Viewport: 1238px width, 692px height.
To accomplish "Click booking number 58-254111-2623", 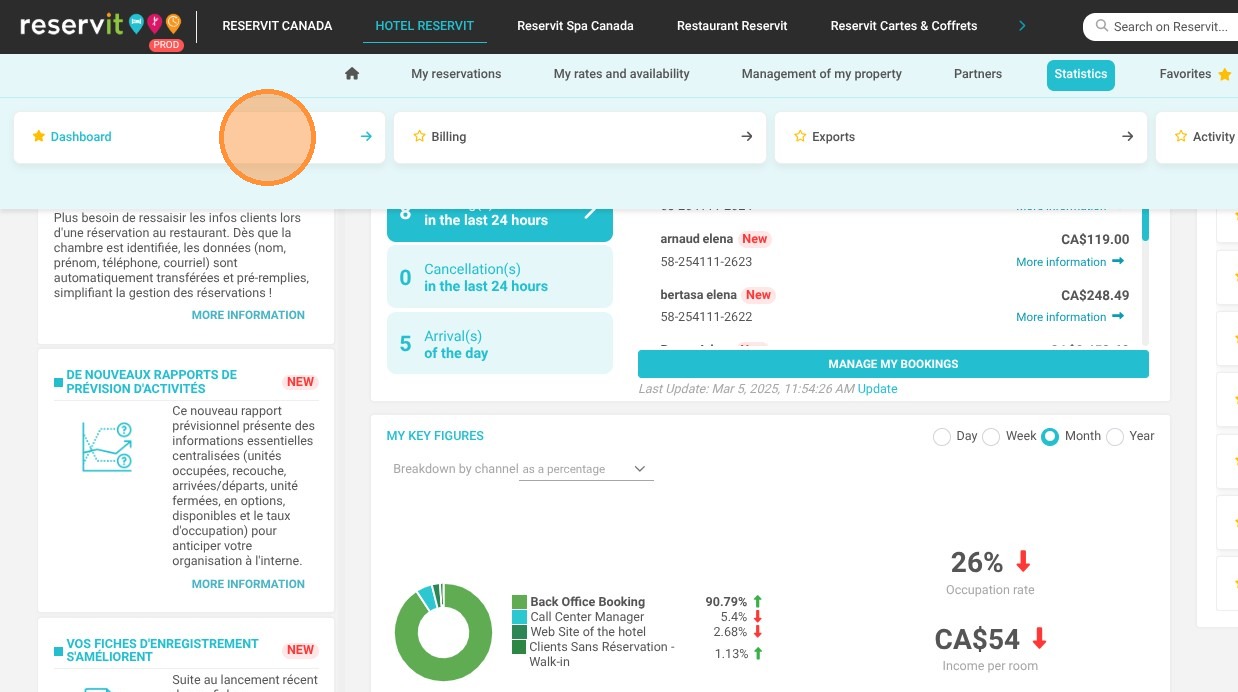I will pos(706,262).
